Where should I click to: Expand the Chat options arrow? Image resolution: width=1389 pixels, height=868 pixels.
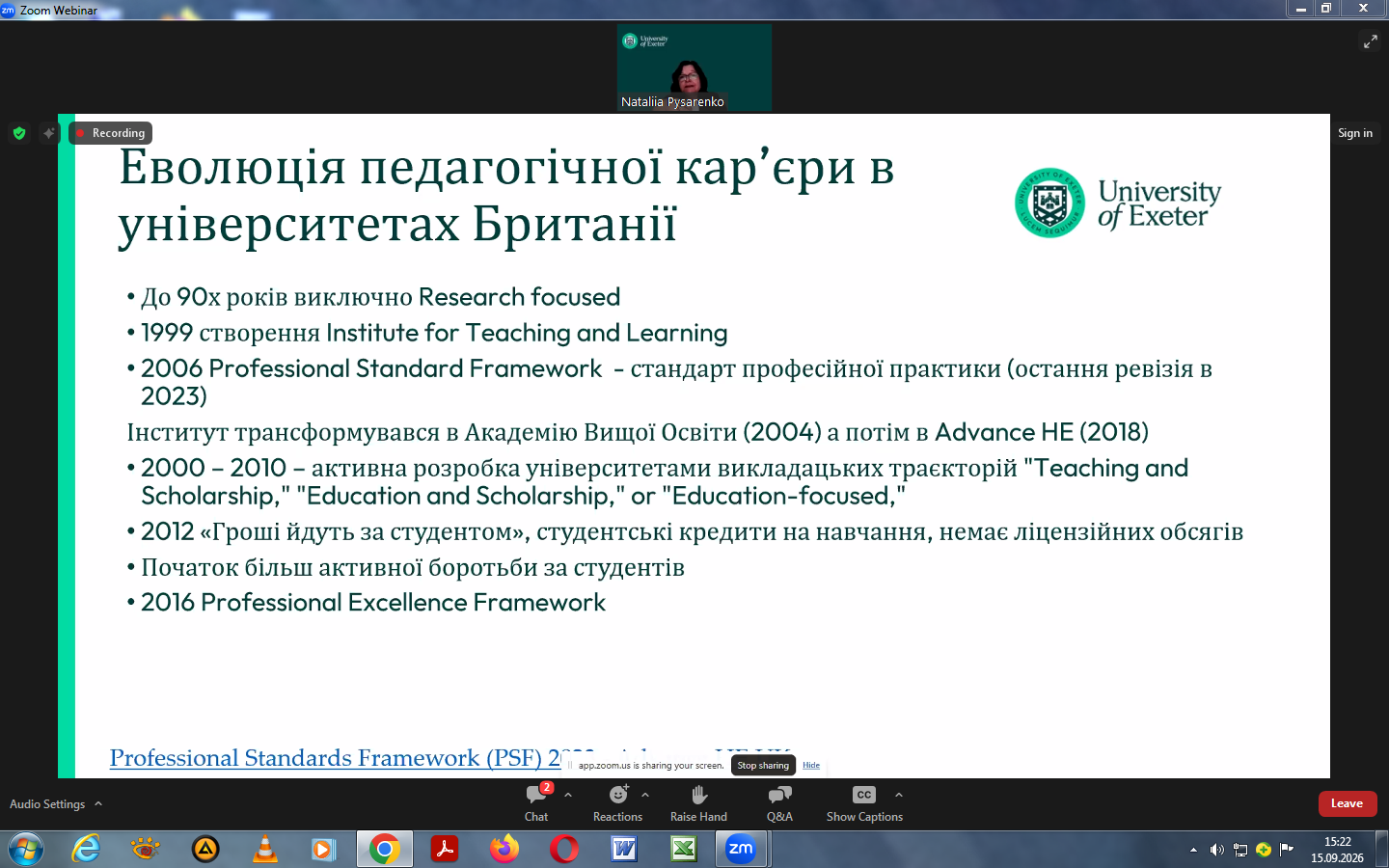(568, 795)
